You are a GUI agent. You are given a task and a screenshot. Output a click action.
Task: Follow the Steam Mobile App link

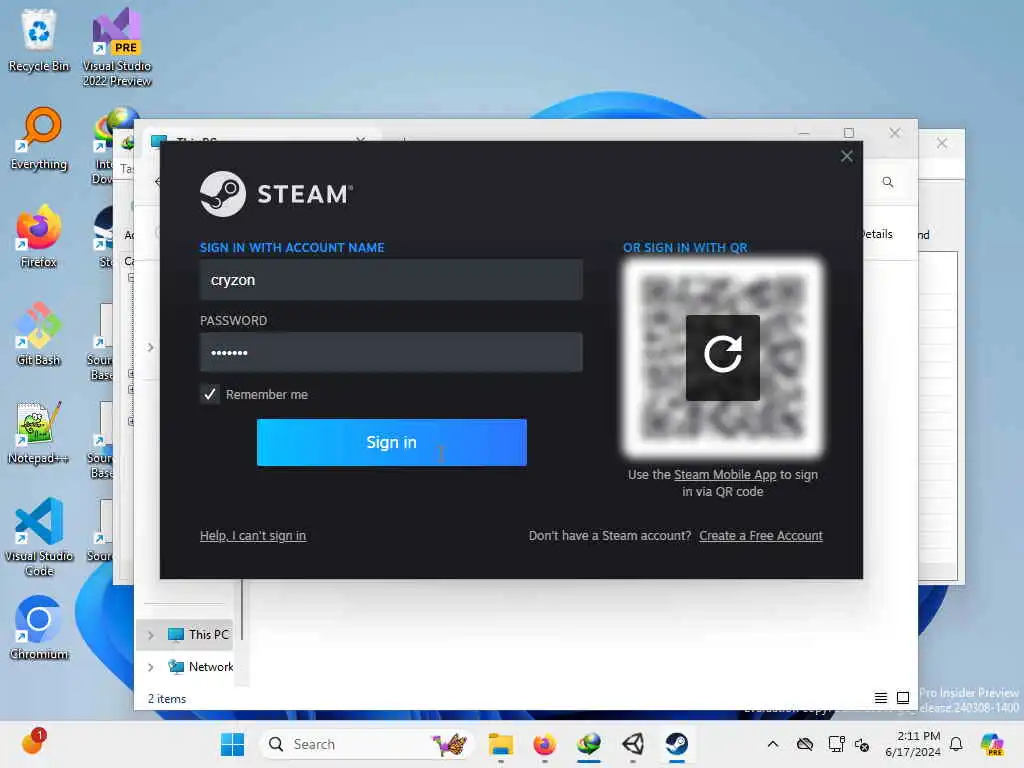725,475
